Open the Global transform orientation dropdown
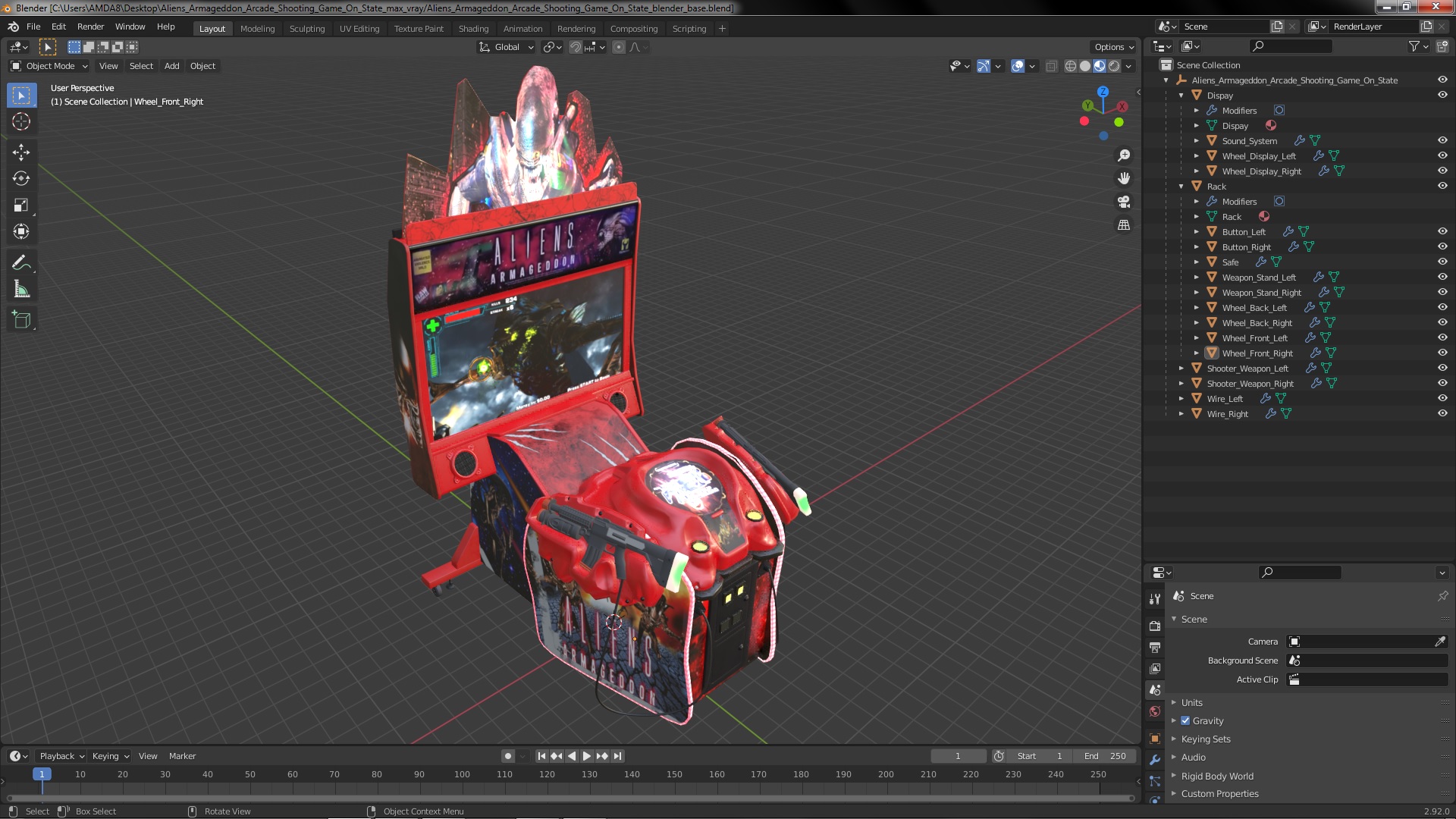The image size is (1456, 819). tap(506, 47)
